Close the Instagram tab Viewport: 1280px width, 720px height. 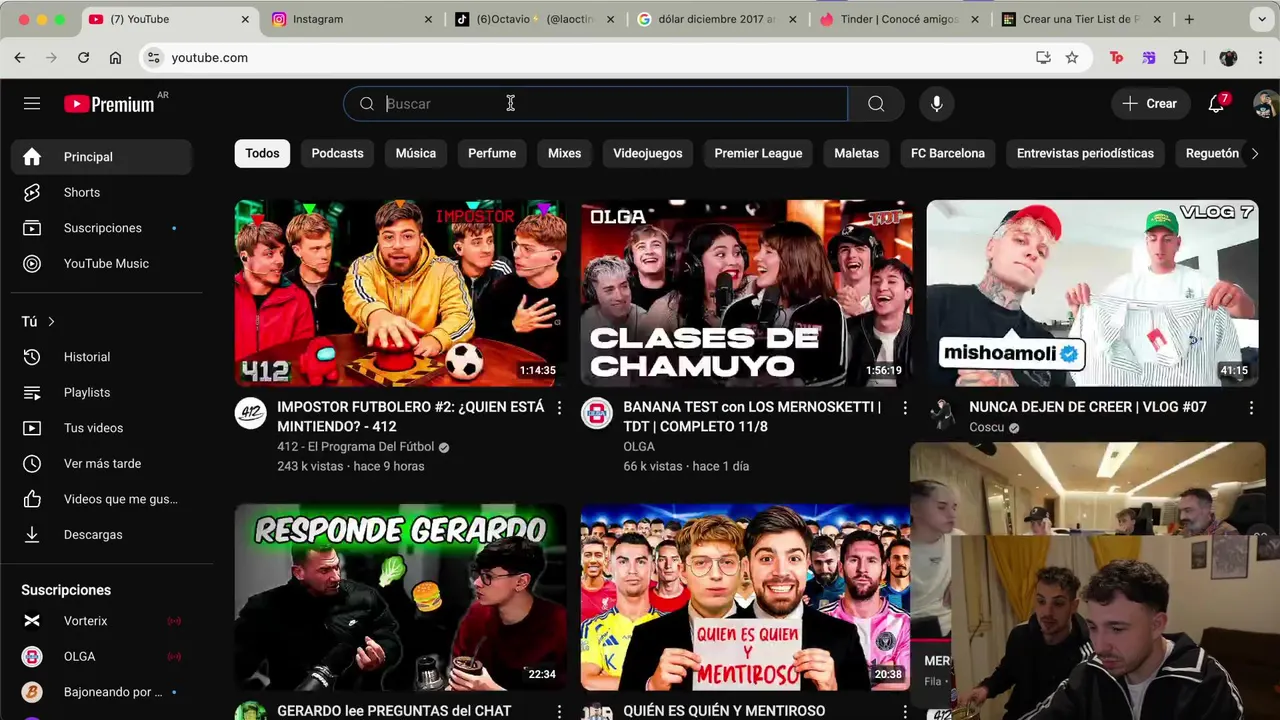tap(428, 19)
